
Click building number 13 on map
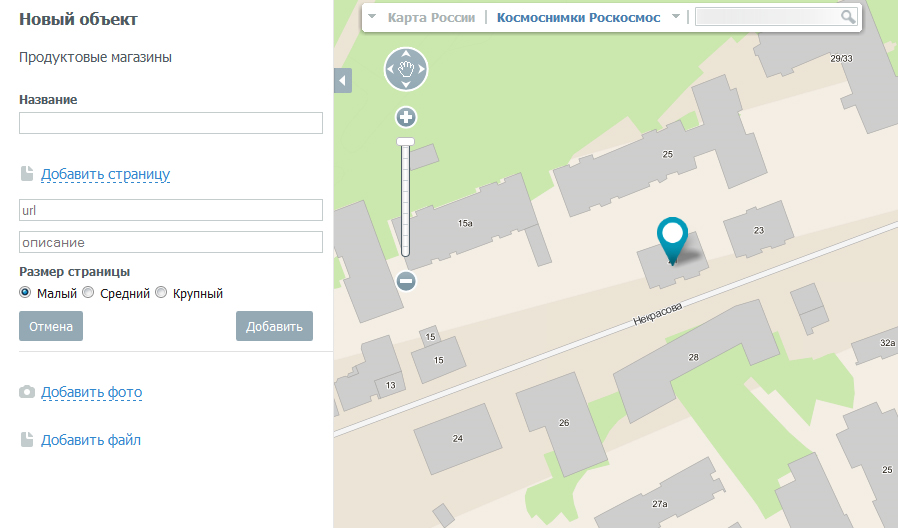391,385
